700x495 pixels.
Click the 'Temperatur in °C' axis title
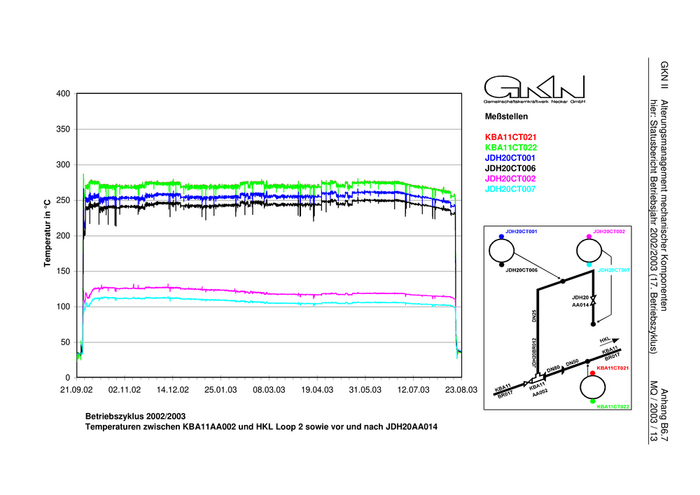[x=46, y=235]
